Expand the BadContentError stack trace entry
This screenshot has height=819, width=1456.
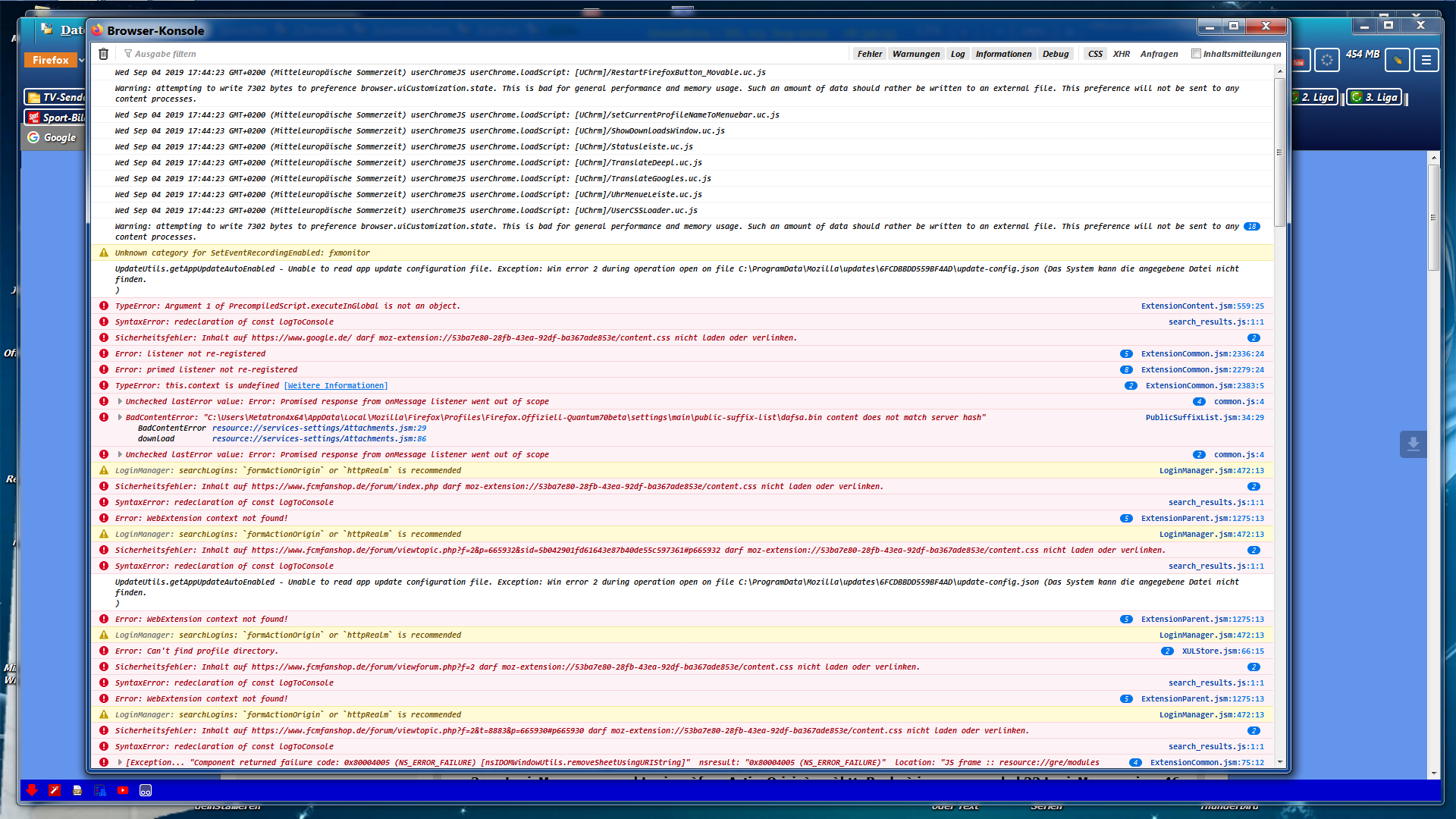pyautogui.click(x=120, y=417)
